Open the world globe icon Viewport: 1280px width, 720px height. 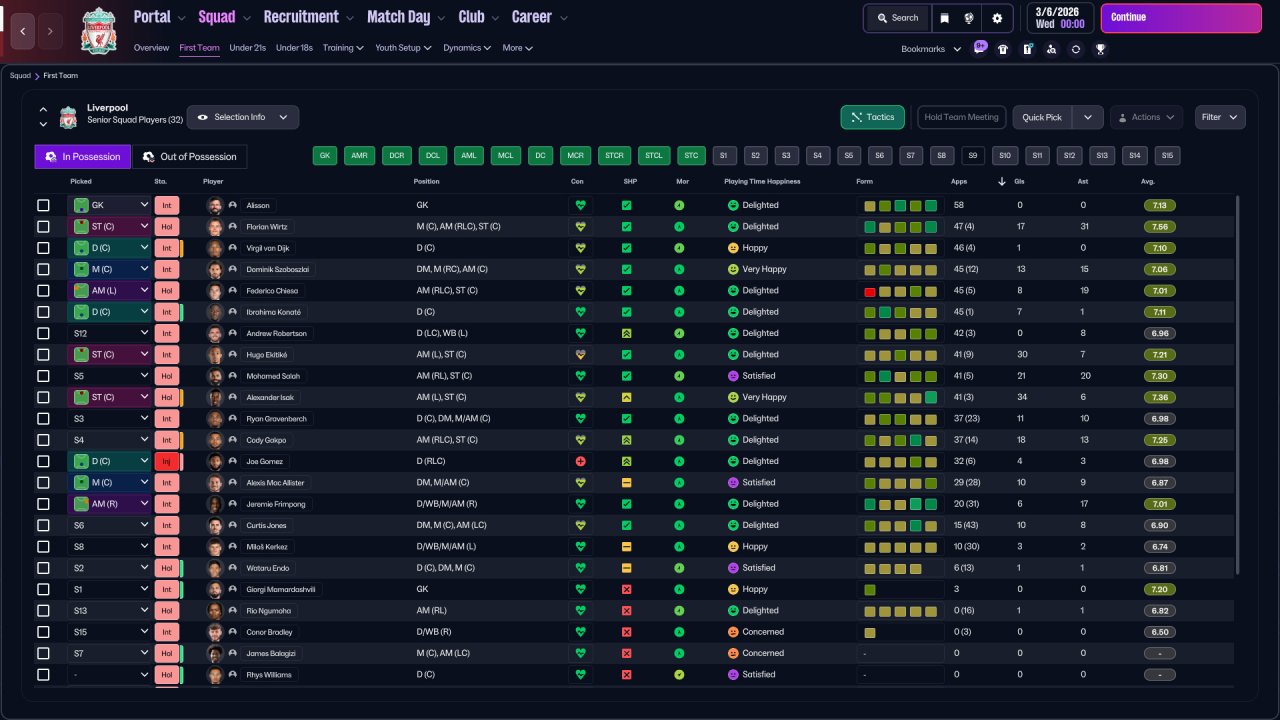[969, 18]
